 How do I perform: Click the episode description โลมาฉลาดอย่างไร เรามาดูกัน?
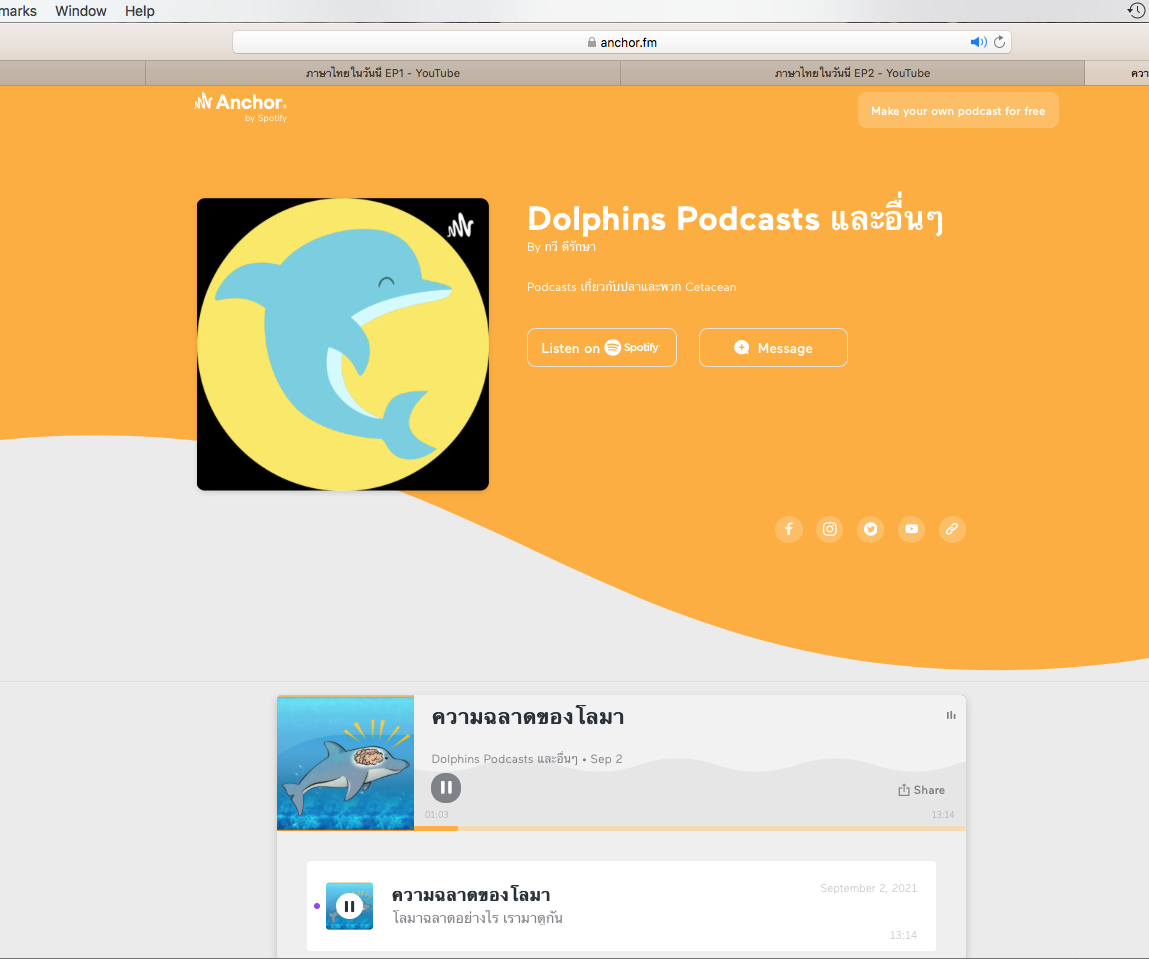click(478, 918)
